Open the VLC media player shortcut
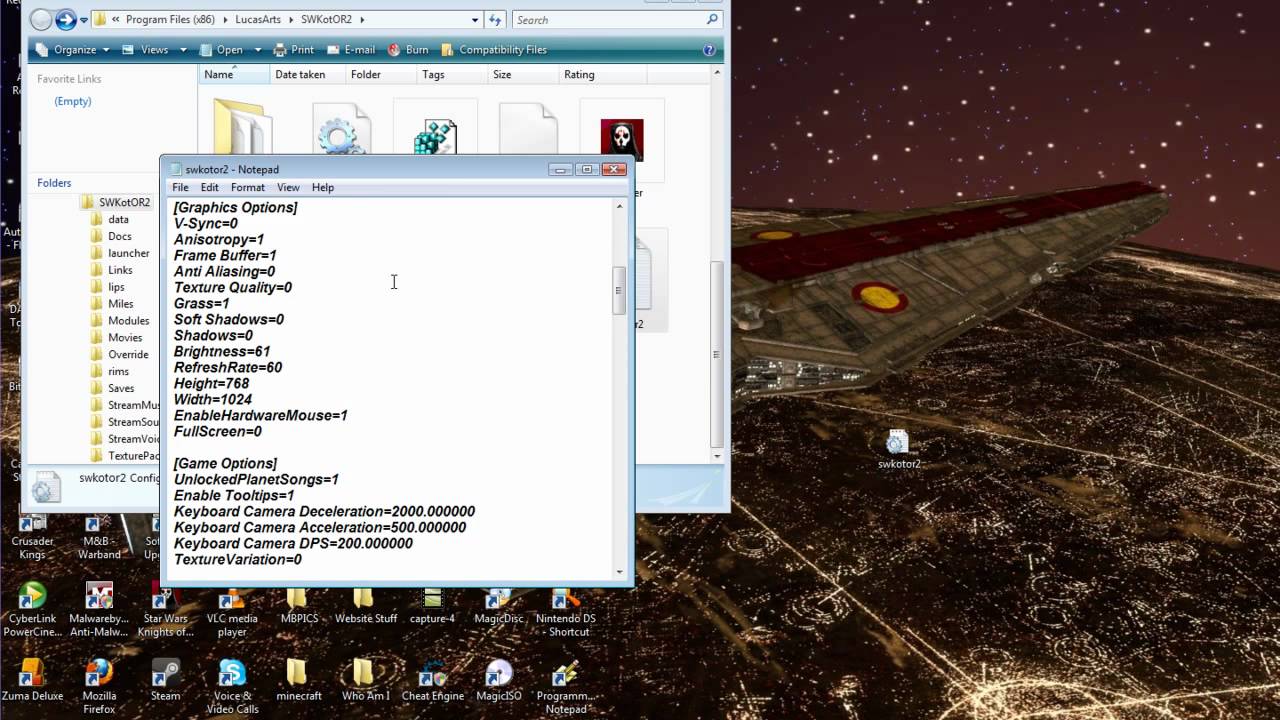The height and width of the screenshot is (720, 1280). point(232,610)
